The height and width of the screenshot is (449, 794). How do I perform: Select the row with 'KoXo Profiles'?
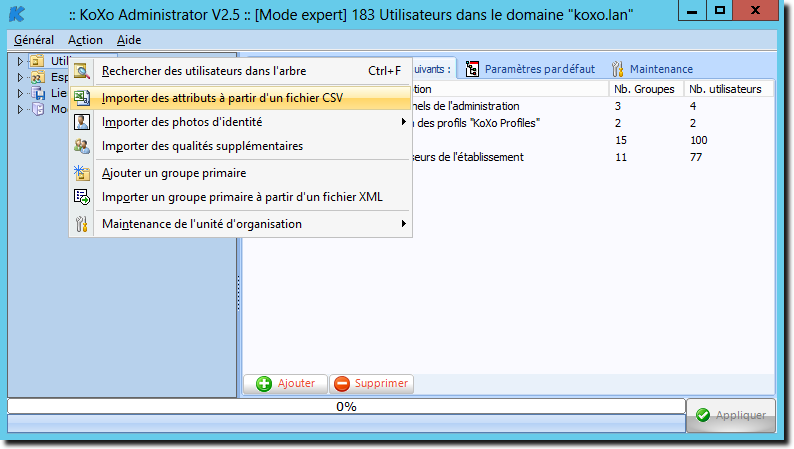click(x=508, y=123)
